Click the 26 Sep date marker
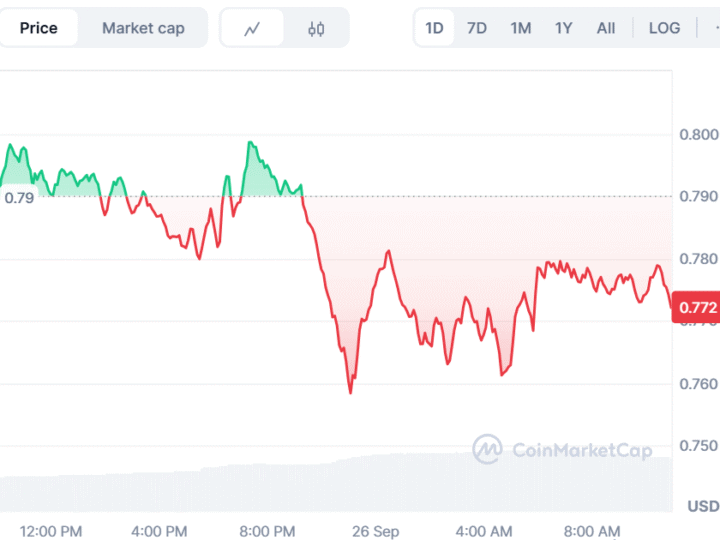Viewport: 720px width, 540px height. point(377,531)
